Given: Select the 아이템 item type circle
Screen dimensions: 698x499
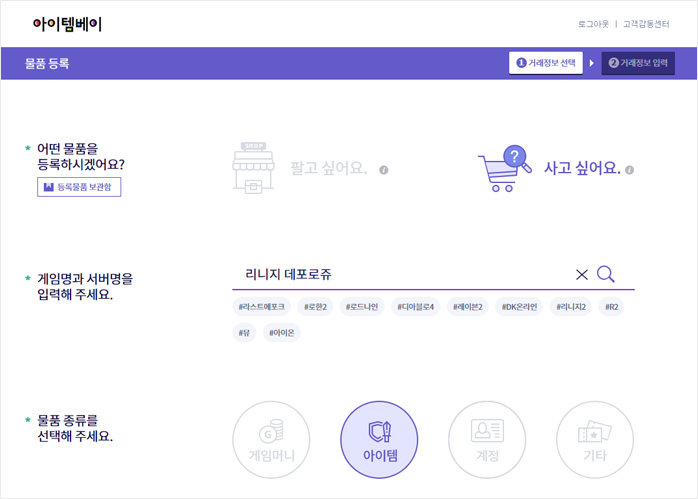Looking at the screenshot, I should [379, 440].
